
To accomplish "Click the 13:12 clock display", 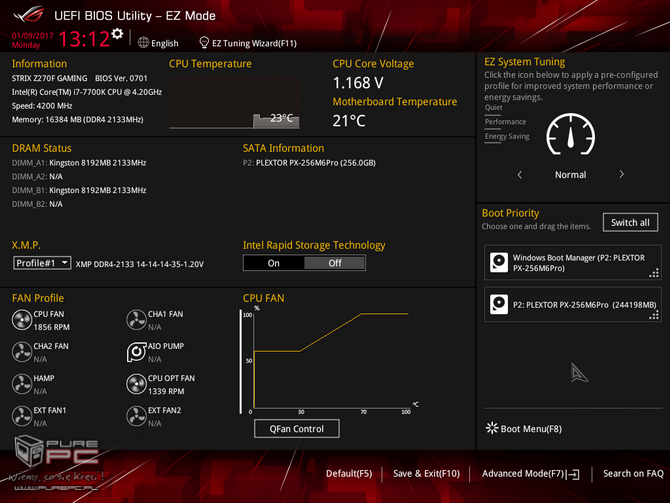I will click(84, 39).
